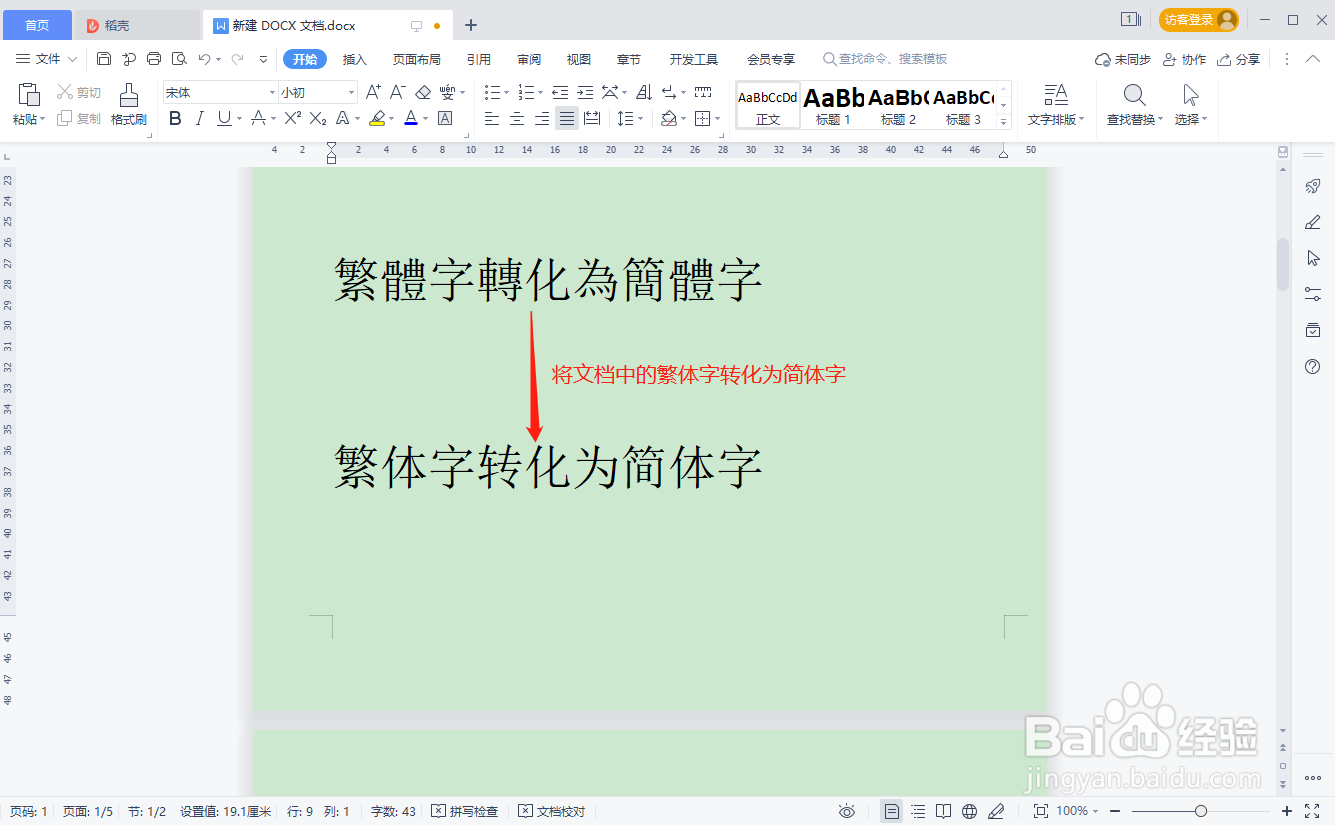Viewport: 1335px width, 825px height.
Task: Open the References (引用) tab
Action: (479, 59)
